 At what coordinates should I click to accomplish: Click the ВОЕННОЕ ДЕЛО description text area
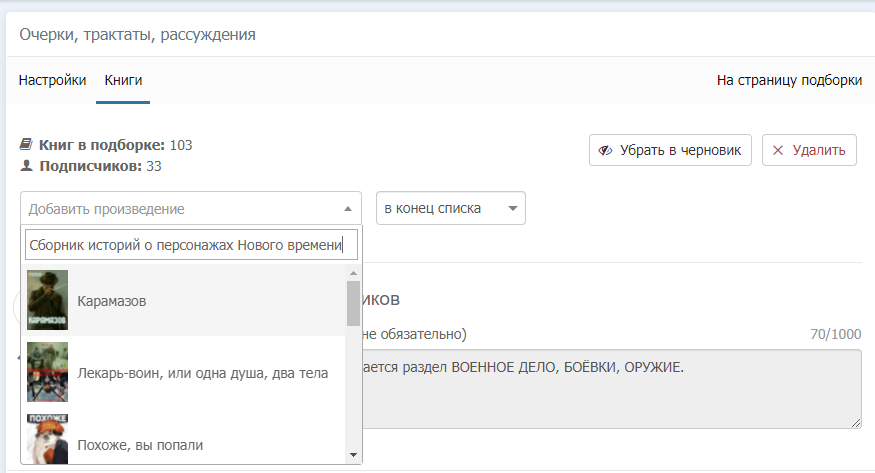click(610, 390)
